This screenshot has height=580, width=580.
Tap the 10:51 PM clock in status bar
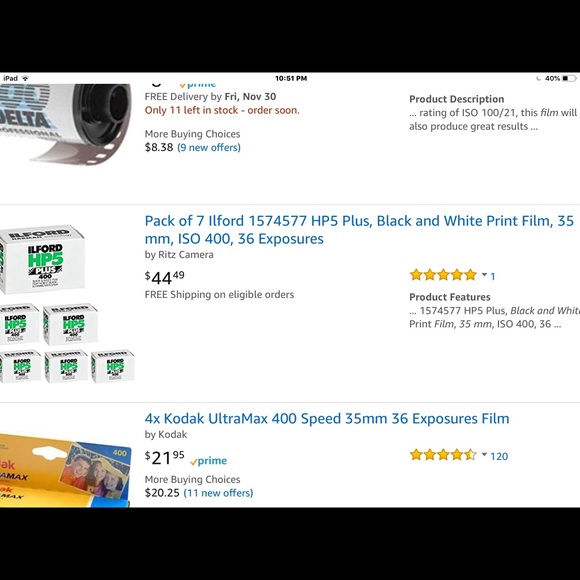[x=291, y=78]
